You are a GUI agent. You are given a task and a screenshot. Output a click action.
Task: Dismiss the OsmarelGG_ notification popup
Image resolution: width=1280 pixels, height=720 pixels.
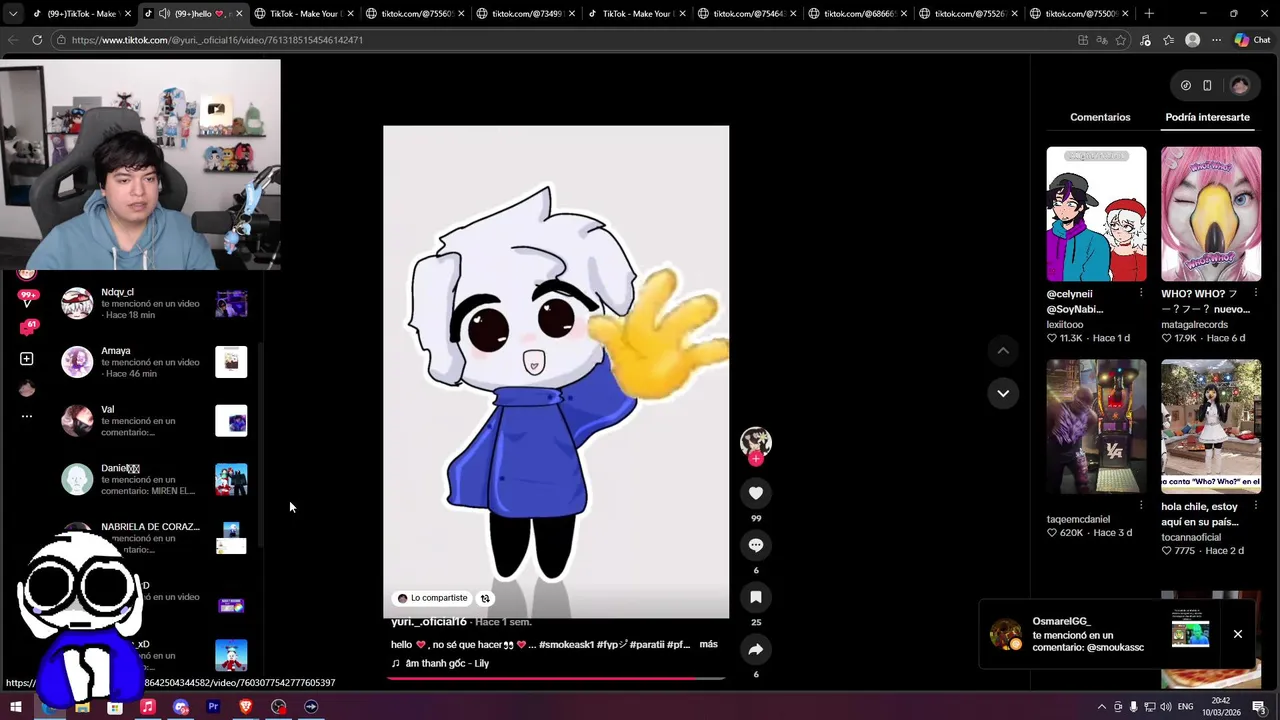pyautogui.click(x=1238, y=634)
